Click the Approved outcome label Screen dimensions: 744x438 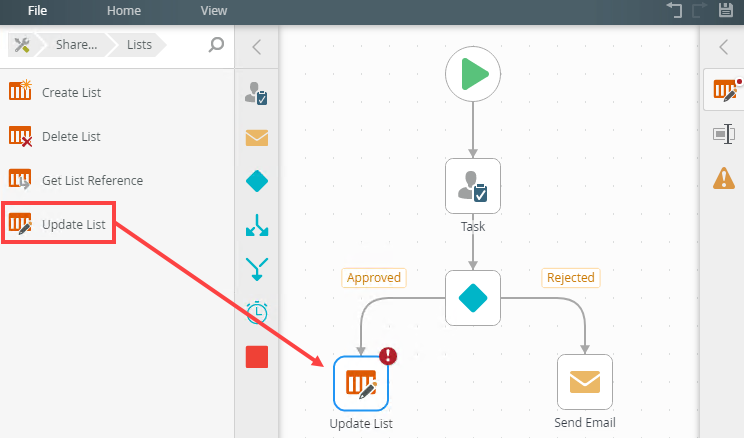coord(373,278)
